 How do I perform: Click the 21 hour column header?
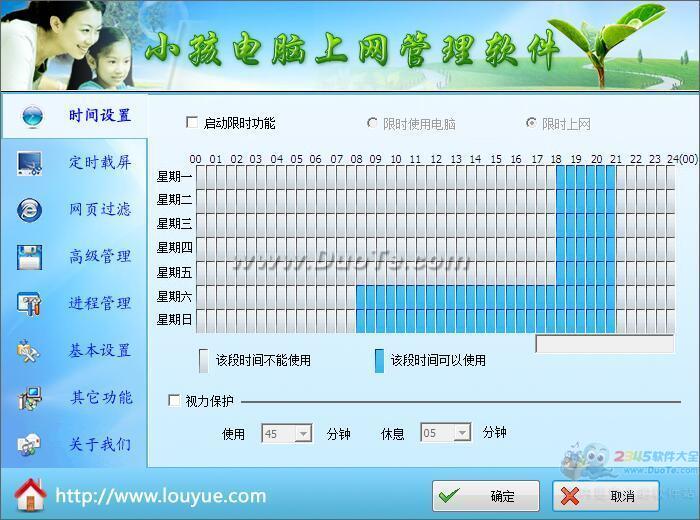point(616,159)
